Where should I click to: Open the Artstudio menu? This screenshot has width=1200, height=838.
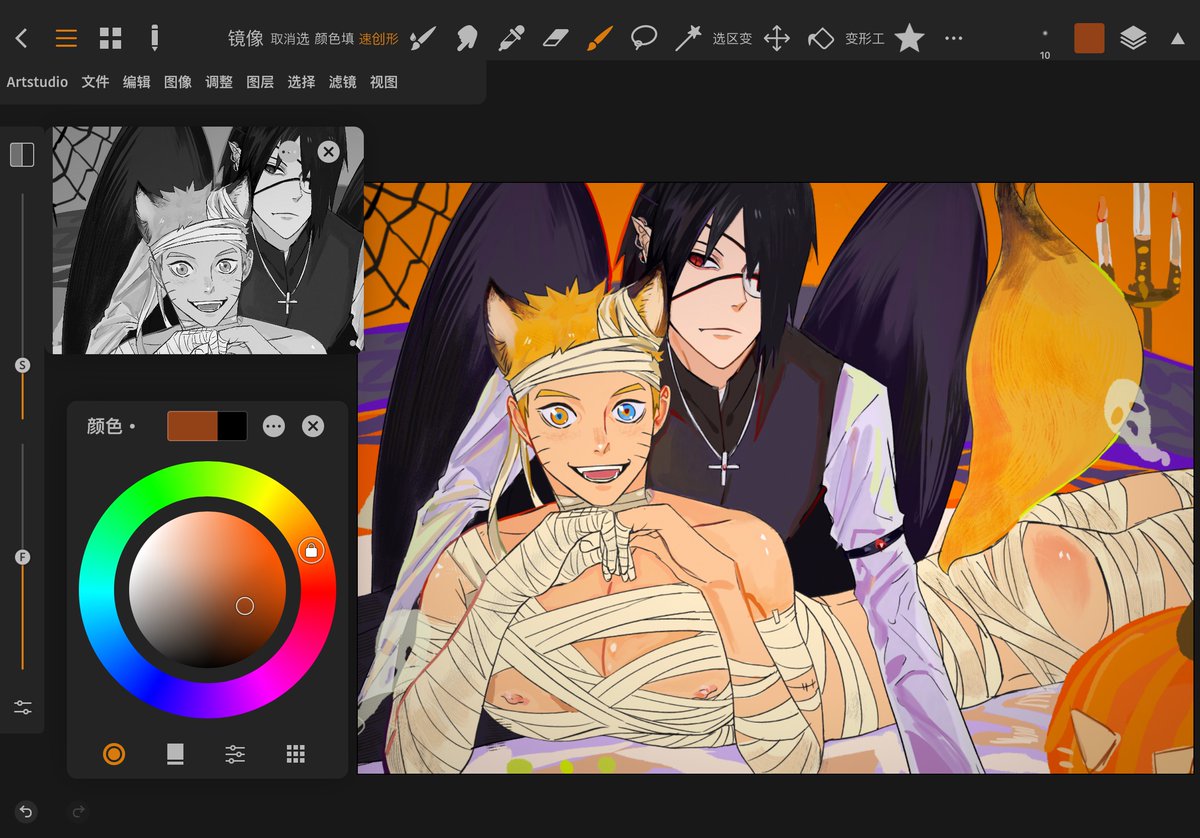tap(37, 82)
